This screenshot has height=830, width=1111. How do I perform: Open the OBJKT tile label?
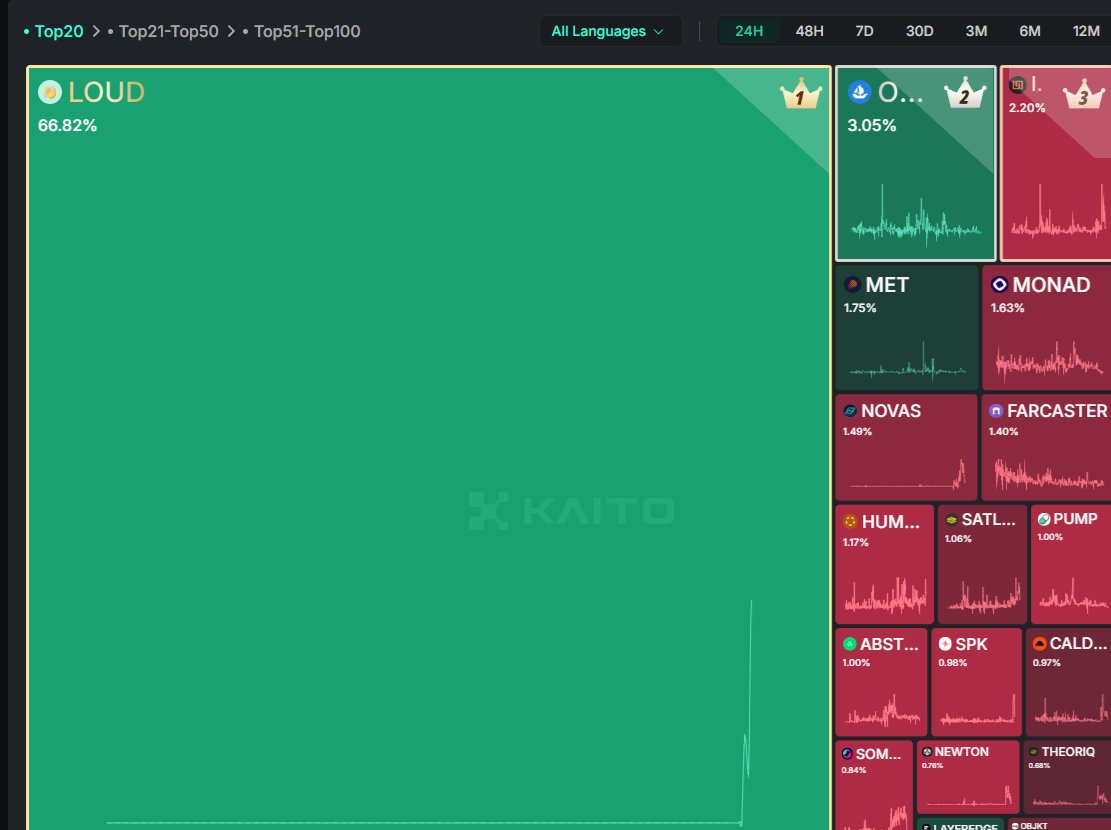(x=1034, y=826)
